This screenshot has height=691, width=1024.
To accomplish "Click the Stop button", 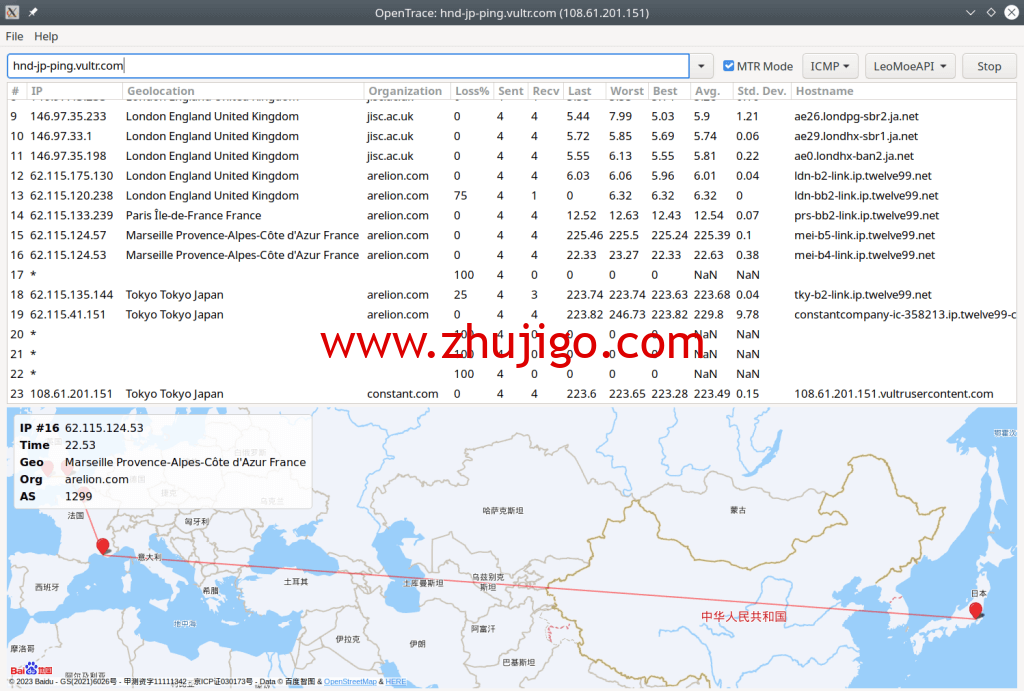I will (989, 66).
